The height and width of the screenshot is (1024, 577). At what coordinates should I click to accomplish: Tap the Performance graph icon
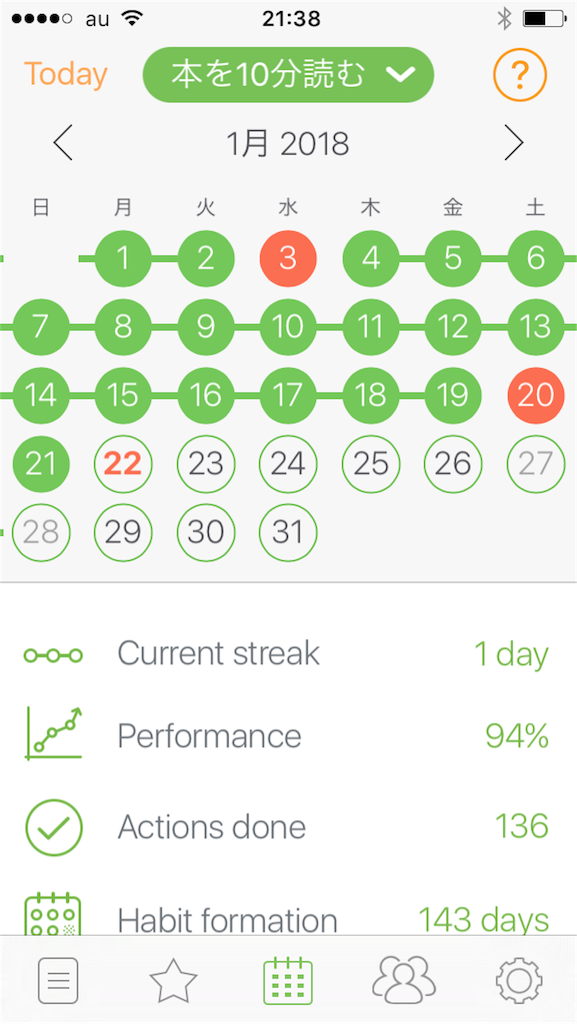point(54,733)
